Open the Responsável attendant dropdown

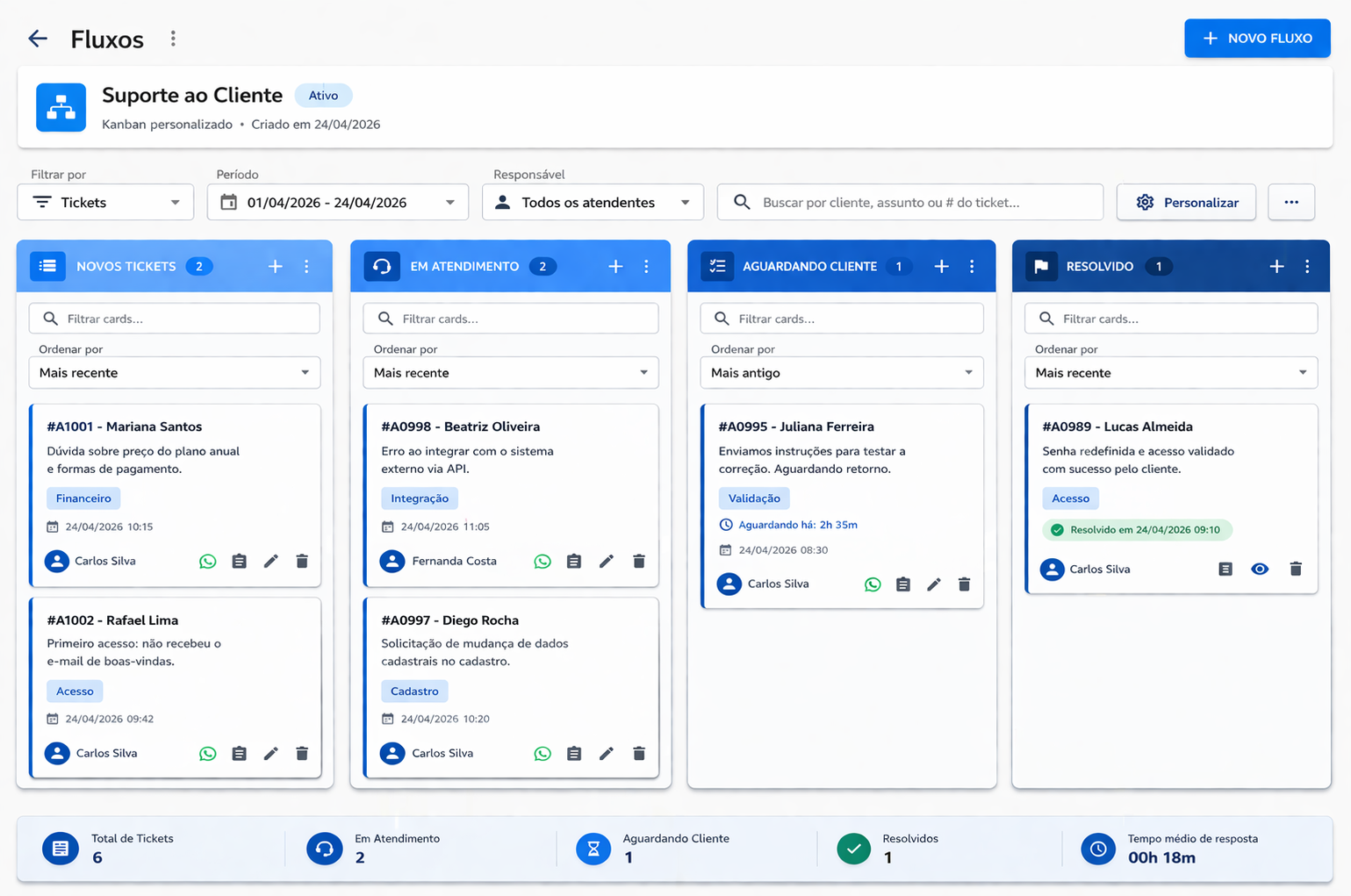[592, 202]
